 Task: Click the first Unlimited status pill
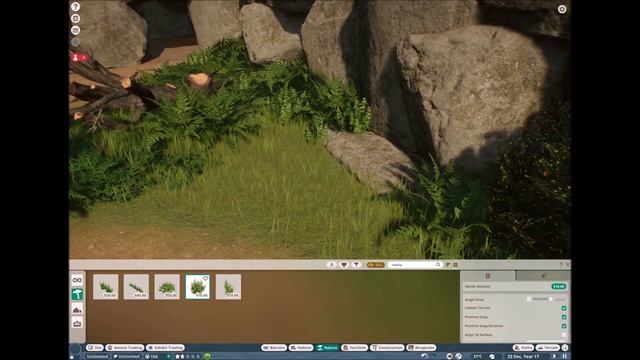click(x=97, y=356)
